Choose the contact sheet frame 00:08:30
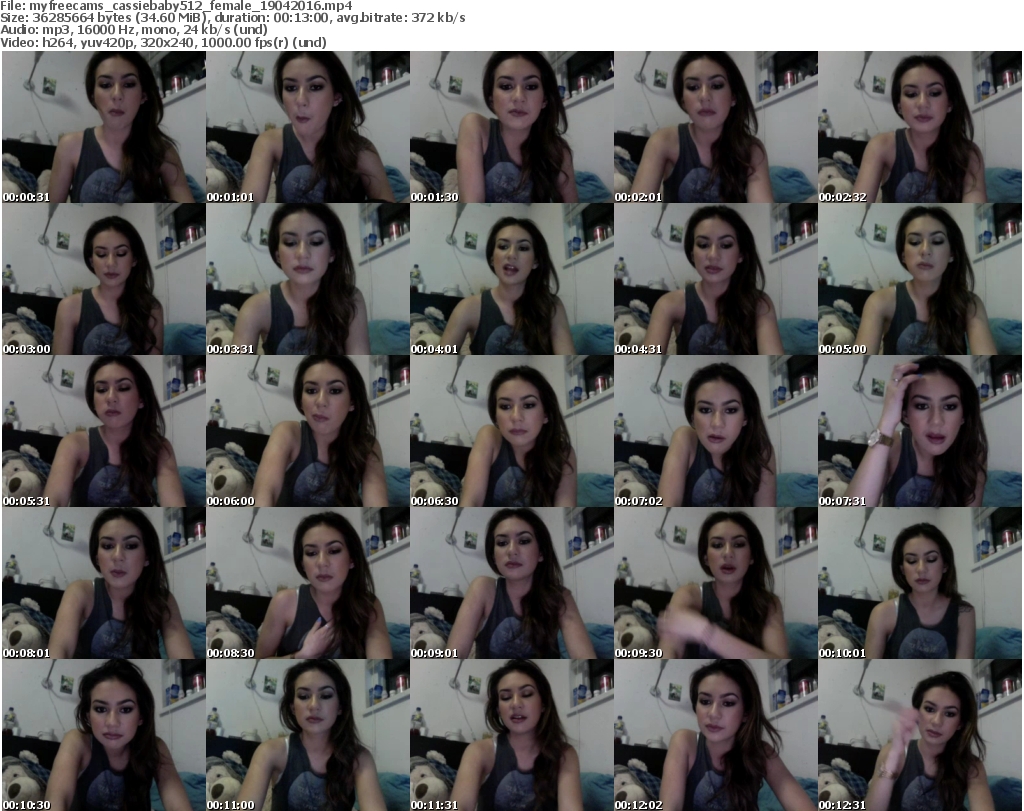Image resolution: width=1024 pixels, height=811 pixels. tap(308, 583)
